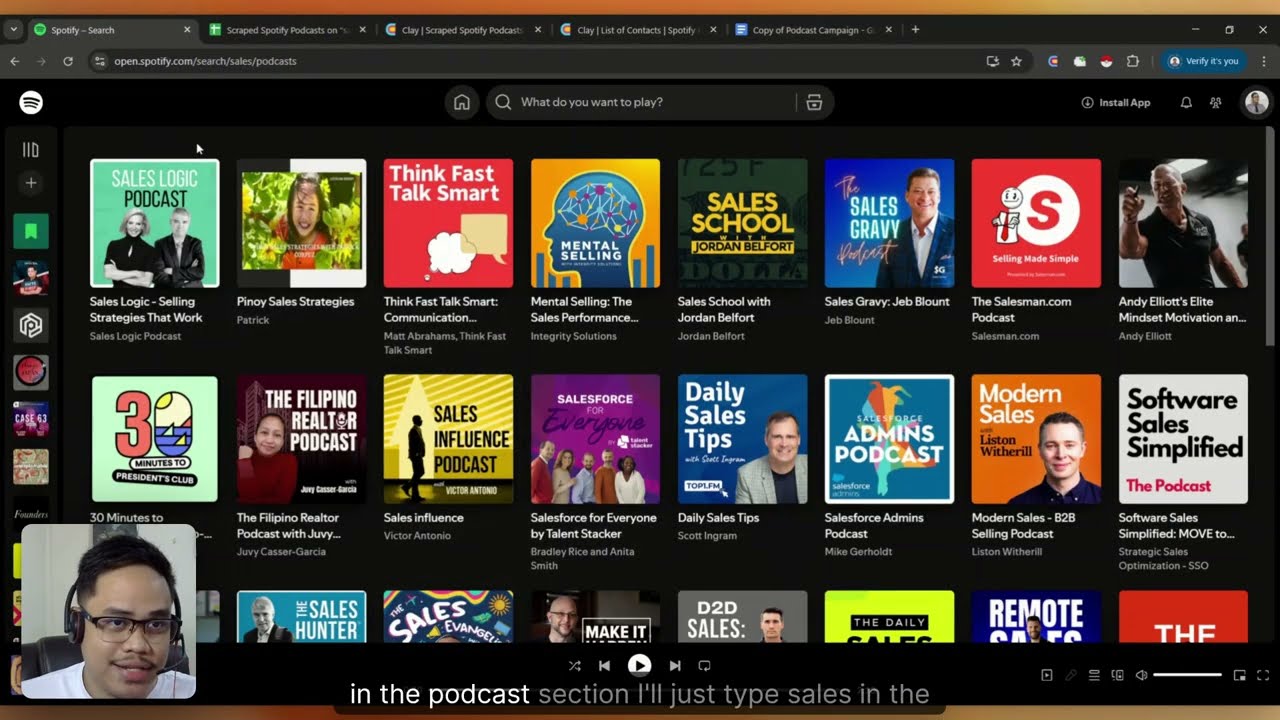The width and height of the screenshot is (1280, 720).
Task: Open Pinoy Sales Strategies podcast title
Action: (x=295, y=301)
